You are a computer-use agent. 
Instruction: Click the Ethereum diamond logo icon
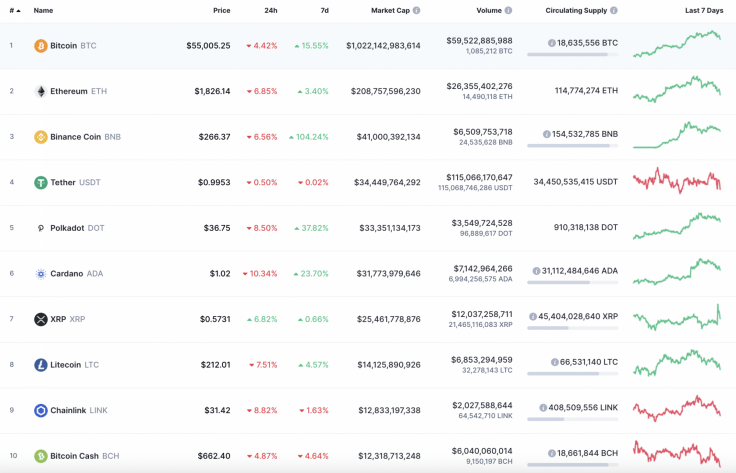coord(41,91)
